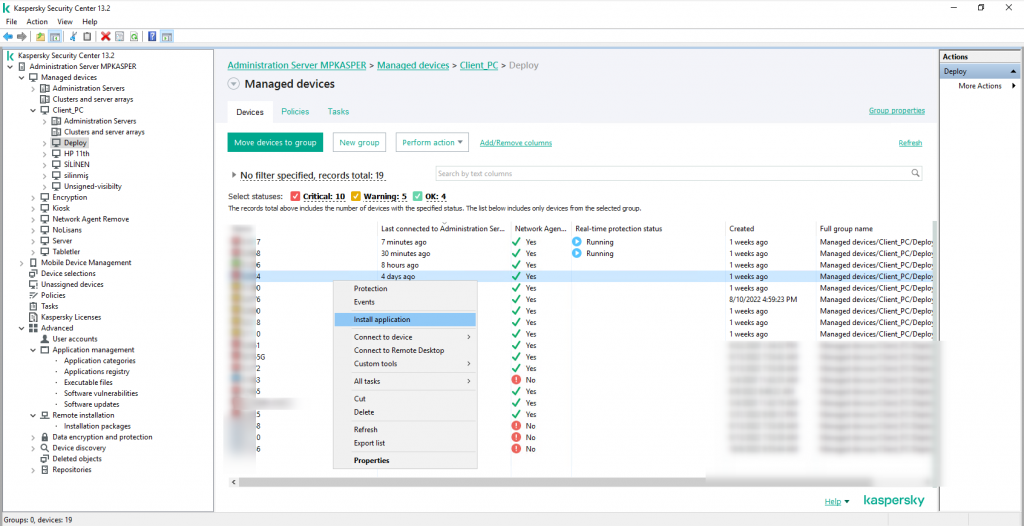Click the Back arrow in the toolbar
1024x526 pixels.
pyautogui.click(x=9, y=36)
